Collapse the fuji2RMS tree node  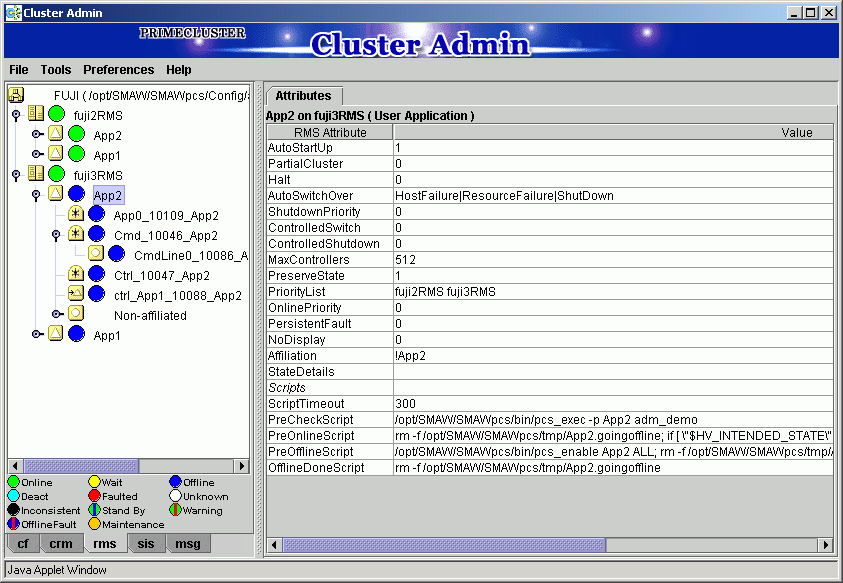click(x=16, y=115)
